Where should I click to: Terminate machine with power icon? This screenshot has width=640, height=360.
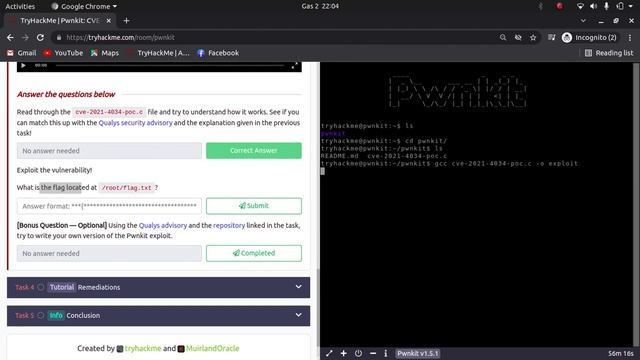coord(358,353)
